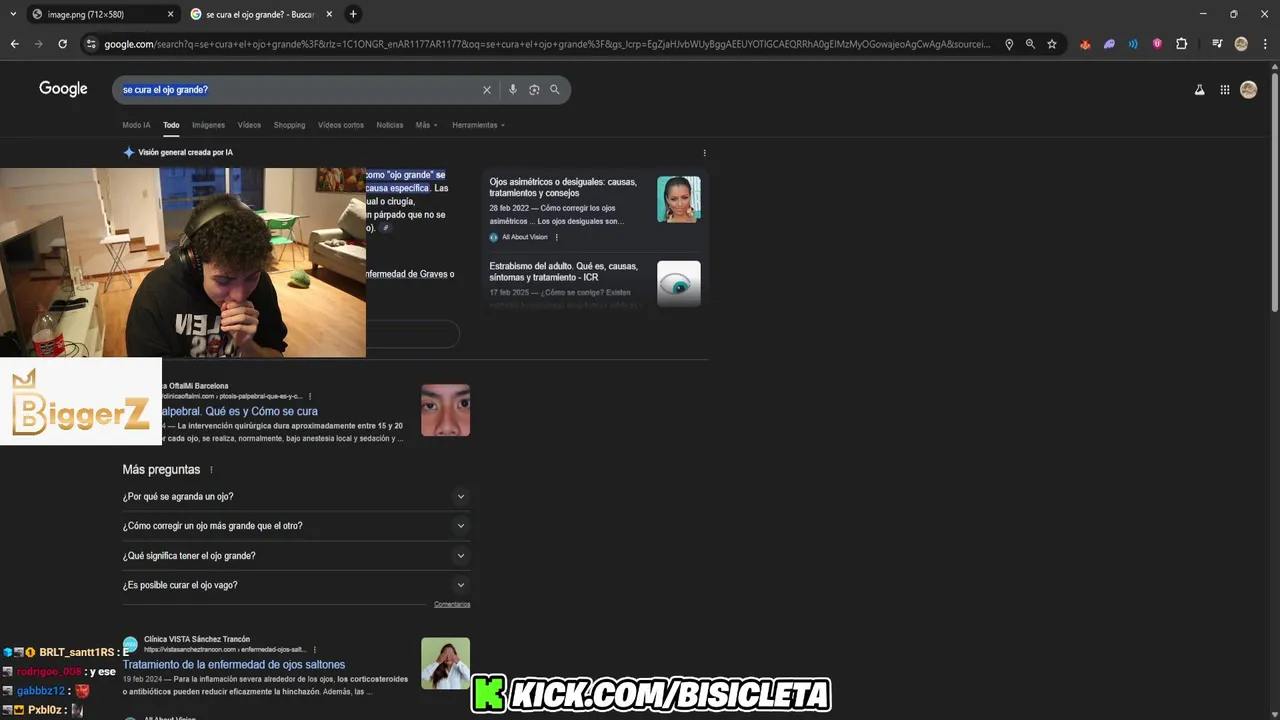The image size is (1280, 720).
Task: Open the tab search chevron at top left
Action: point(13,14)
